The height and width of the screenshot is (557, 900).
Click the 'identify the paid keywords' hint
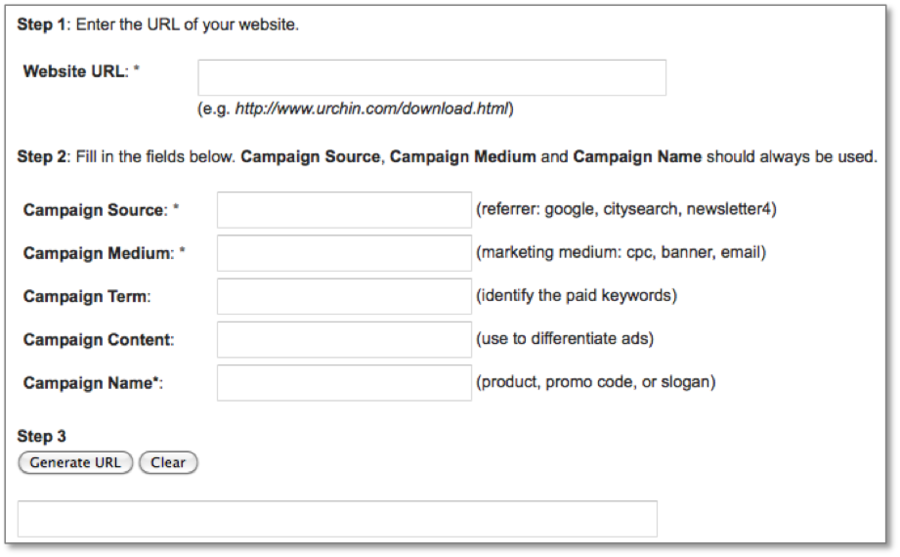577,296
